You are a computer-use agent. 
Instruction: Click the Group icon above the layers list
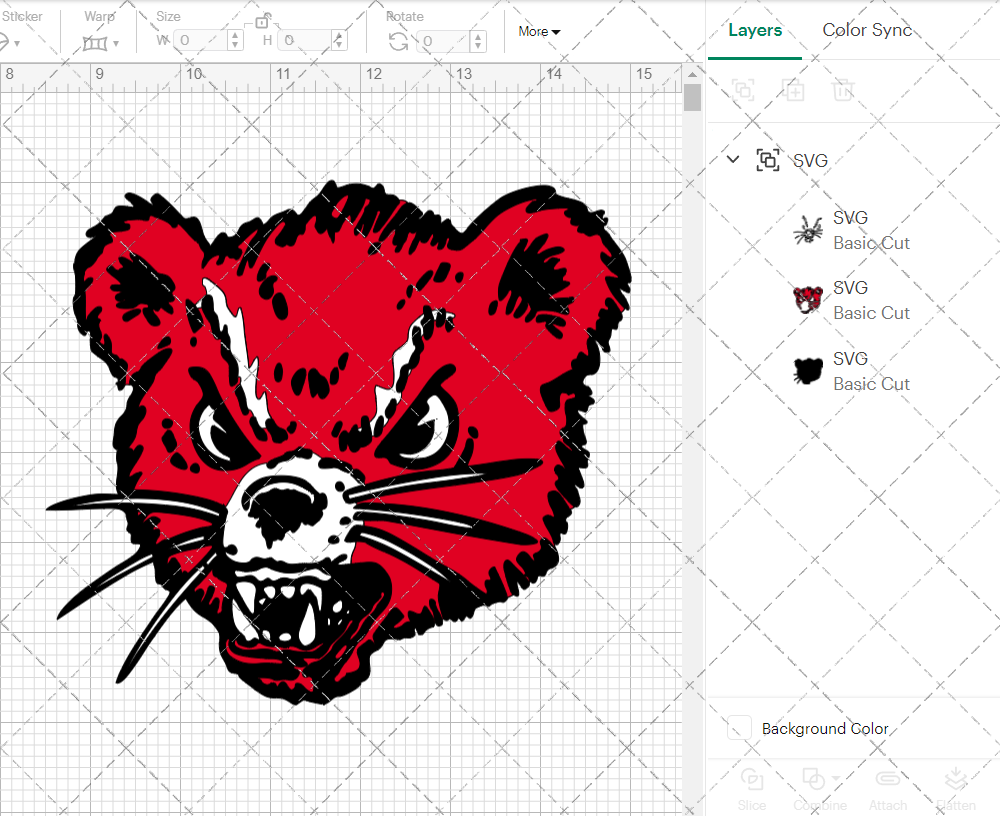[743, 90]
